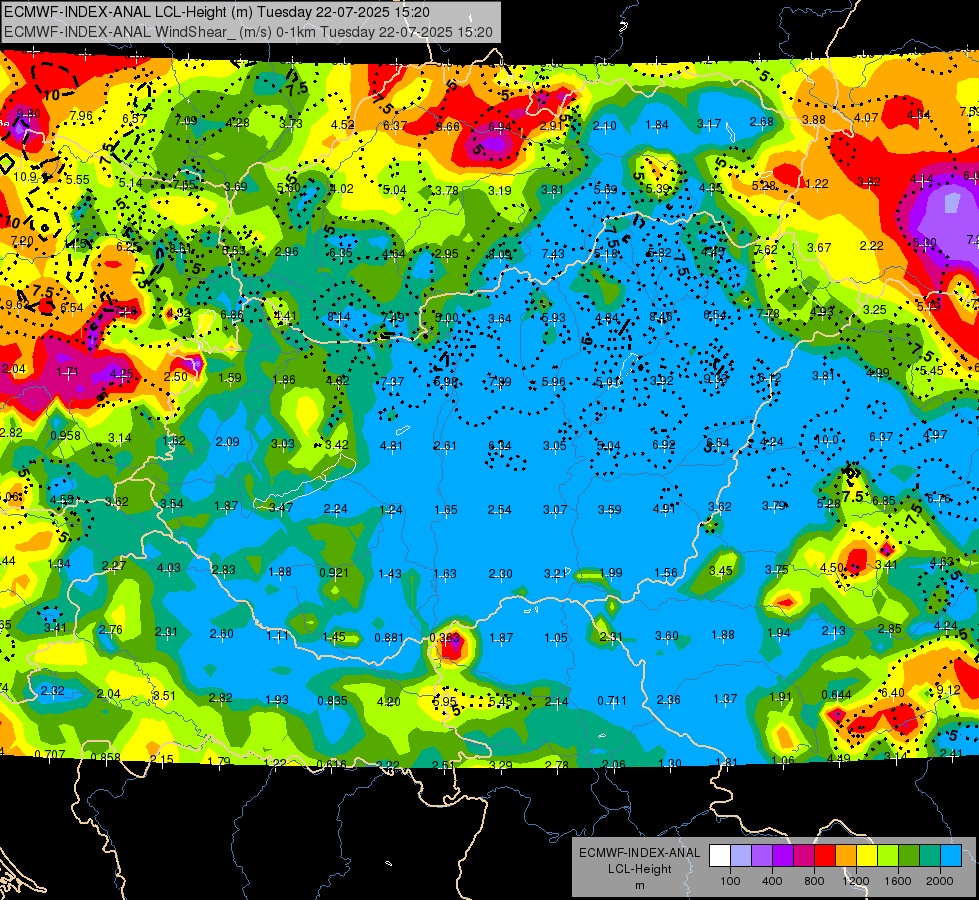Image resolution: width=979 pixels, height=900 pixels.
Task: Click the wind shear value 4.20
Action: tap(388, 701)
